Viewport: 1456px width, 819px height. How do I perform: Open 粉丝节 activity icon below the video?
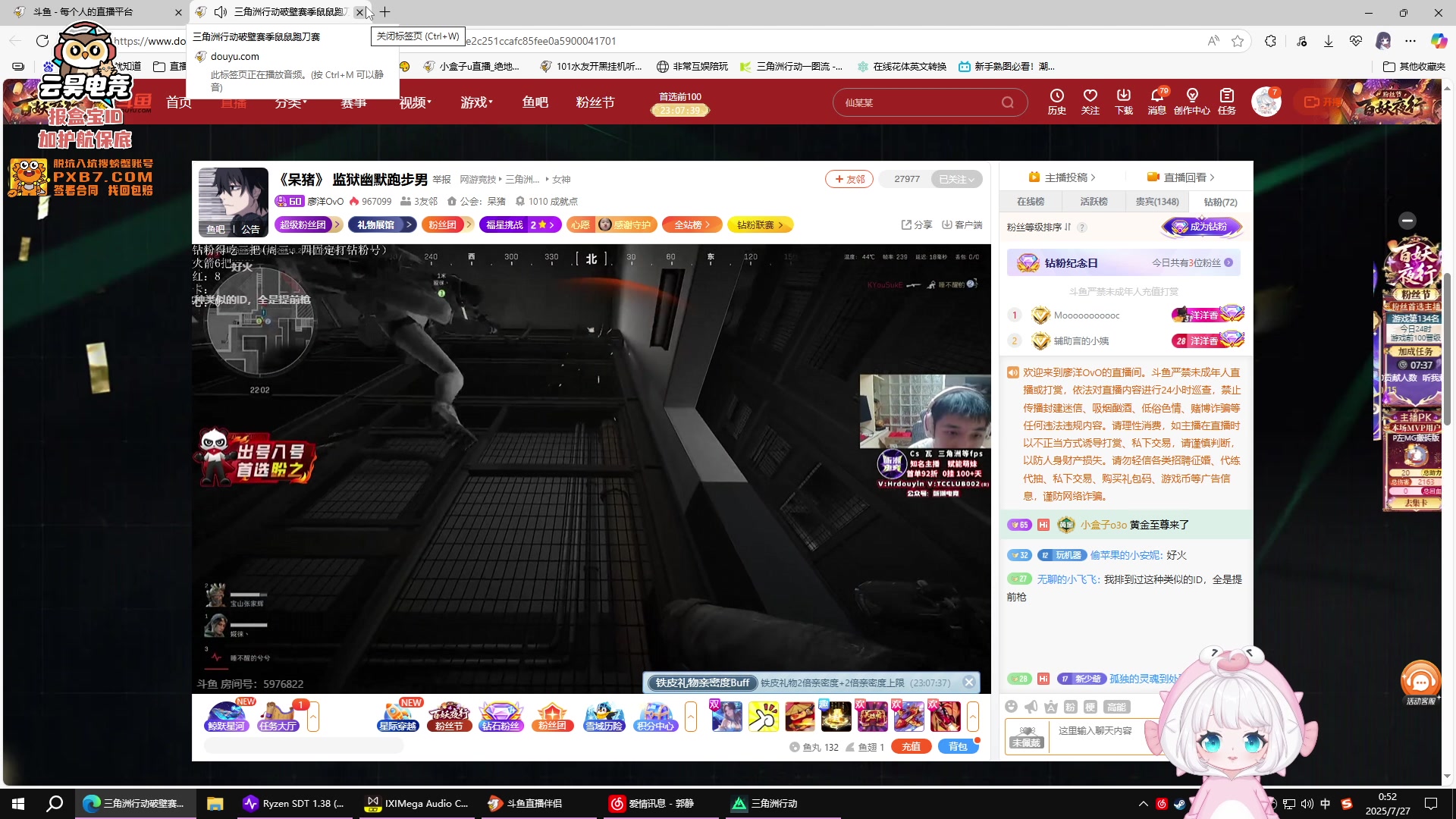[x=449, y=717]
